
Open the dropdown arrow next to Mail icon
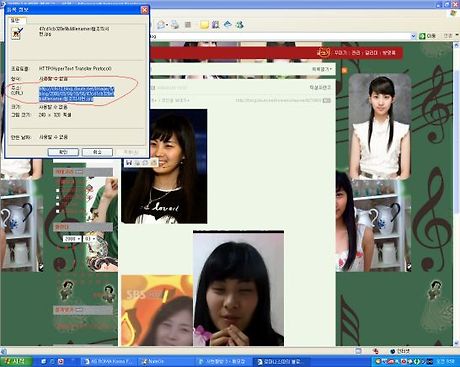click(x=167, y=25)
